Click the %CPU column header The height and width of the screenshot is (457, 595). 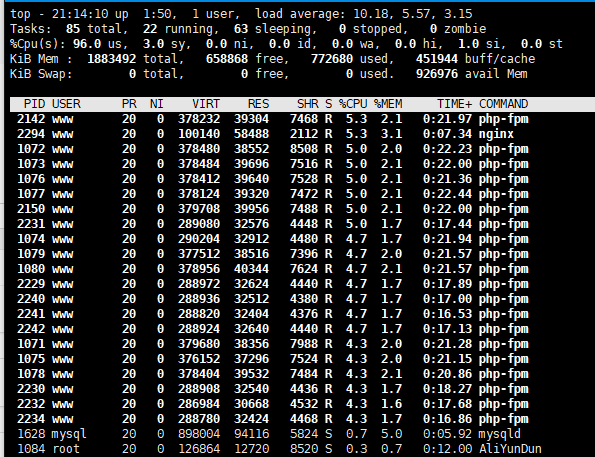pos(353,104)
